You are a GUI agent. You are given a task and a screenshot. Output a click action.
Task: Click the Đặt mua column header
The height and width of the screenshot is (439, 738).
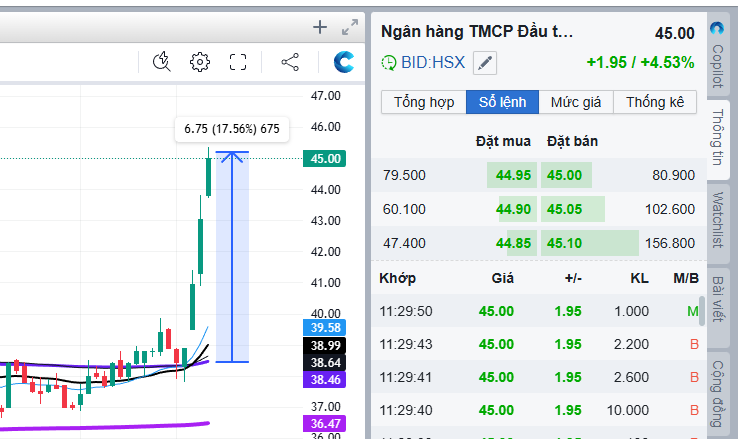tap(503, 141)
